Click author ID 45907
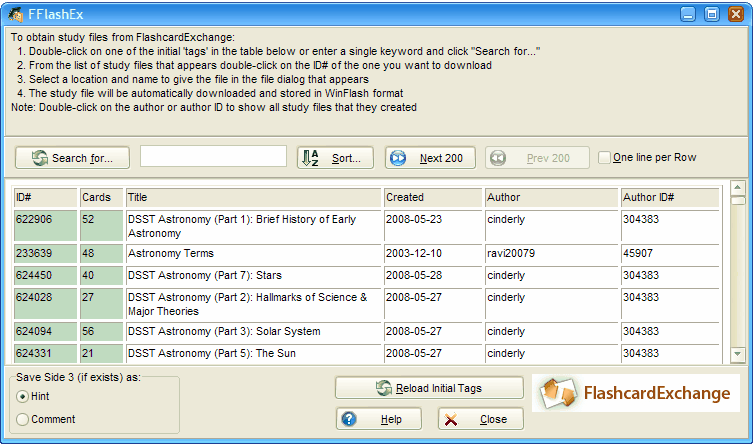 click(638, 253)
